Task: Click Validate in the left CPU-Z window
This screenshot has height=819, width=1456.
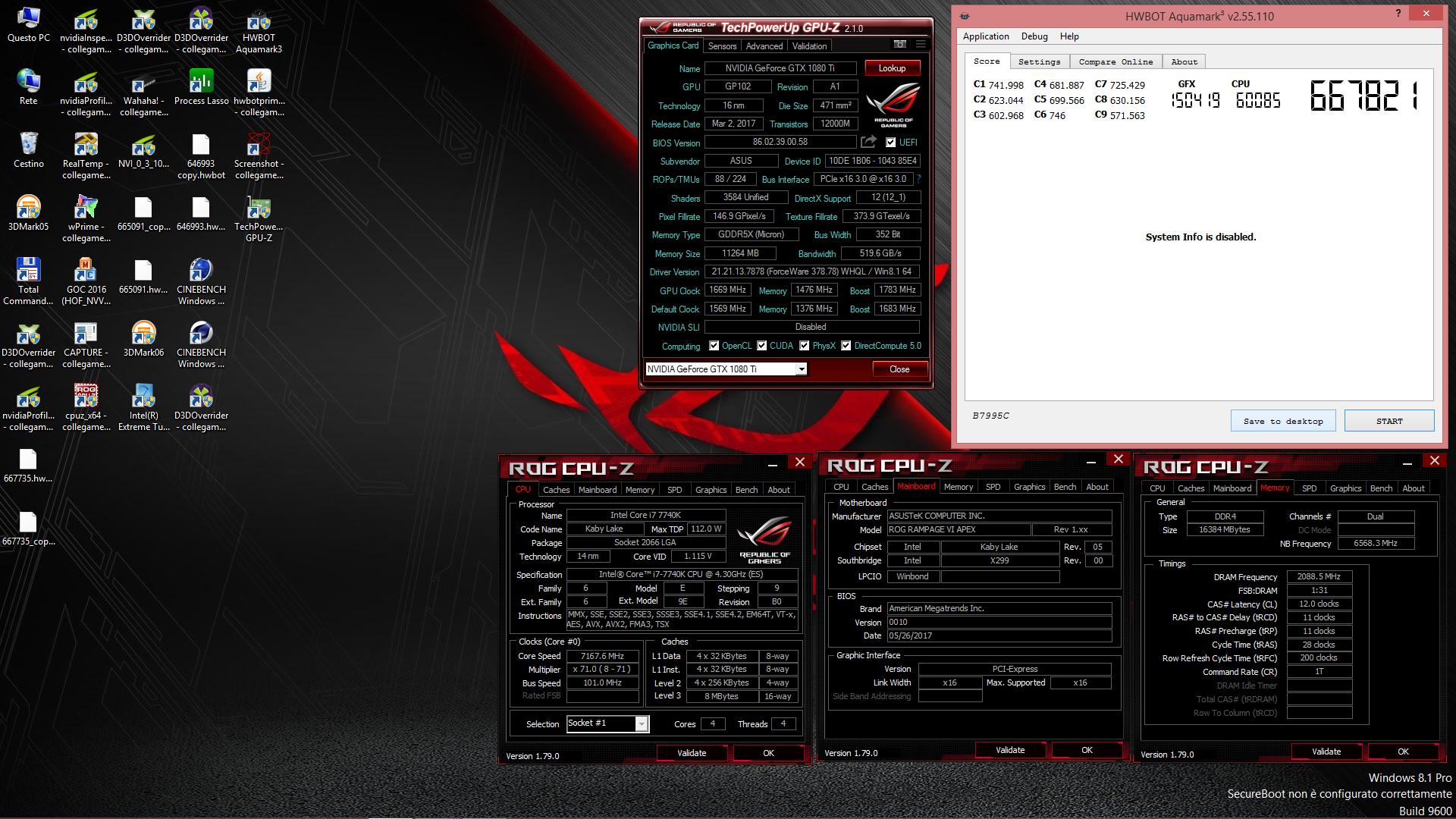Action: tap(692, 753)
